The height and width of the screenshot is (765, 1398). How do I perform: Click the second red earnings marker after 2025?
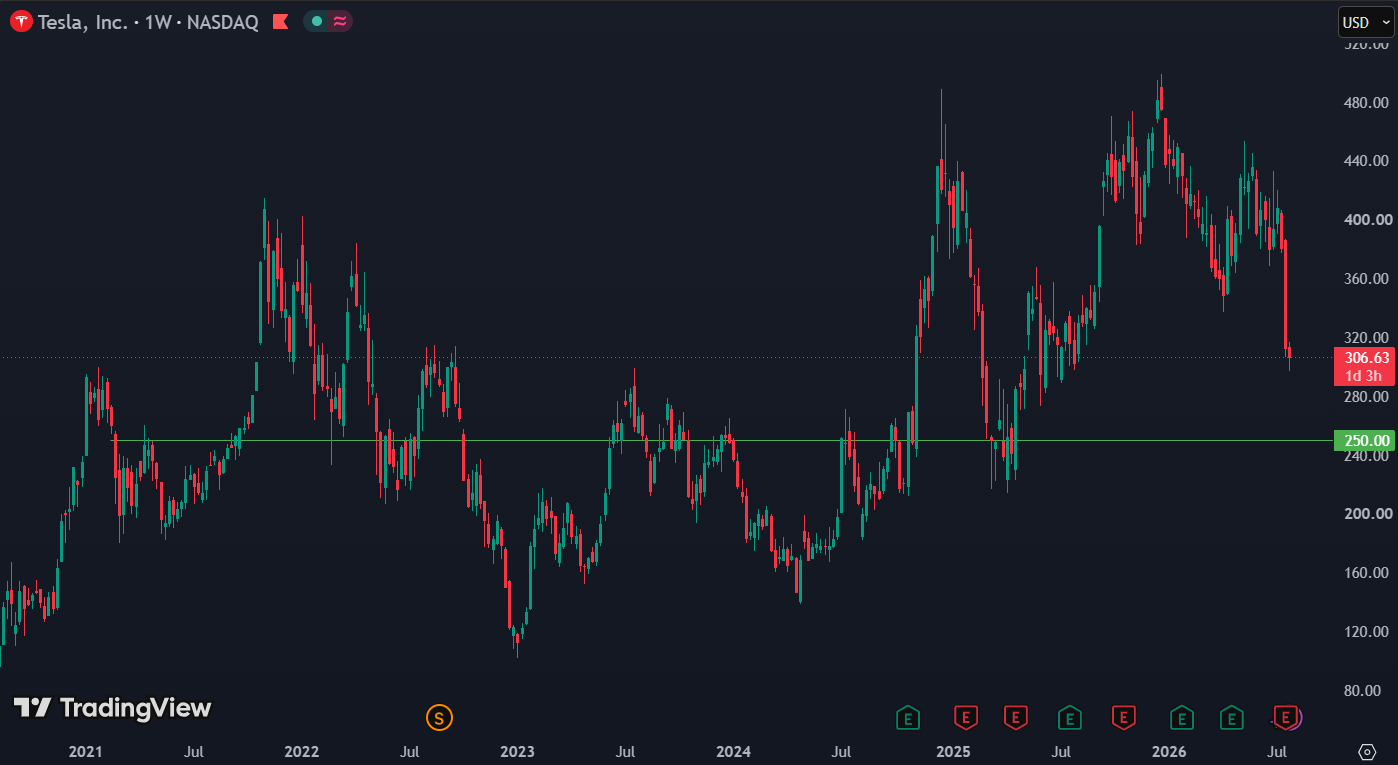[x=1015, y=717]
